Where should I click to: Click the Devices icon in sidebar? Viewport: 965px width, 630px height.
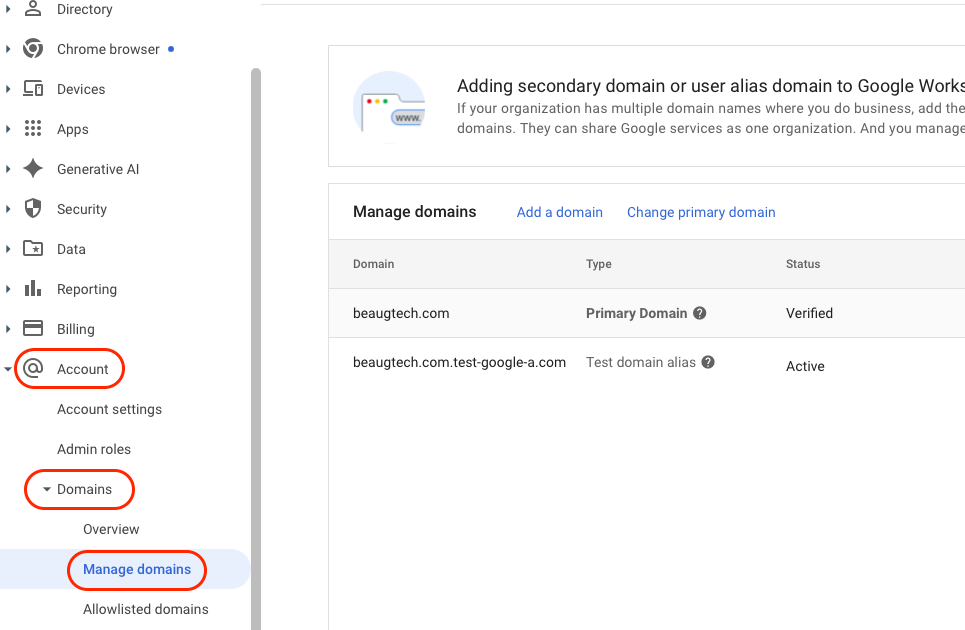[33, 89]
